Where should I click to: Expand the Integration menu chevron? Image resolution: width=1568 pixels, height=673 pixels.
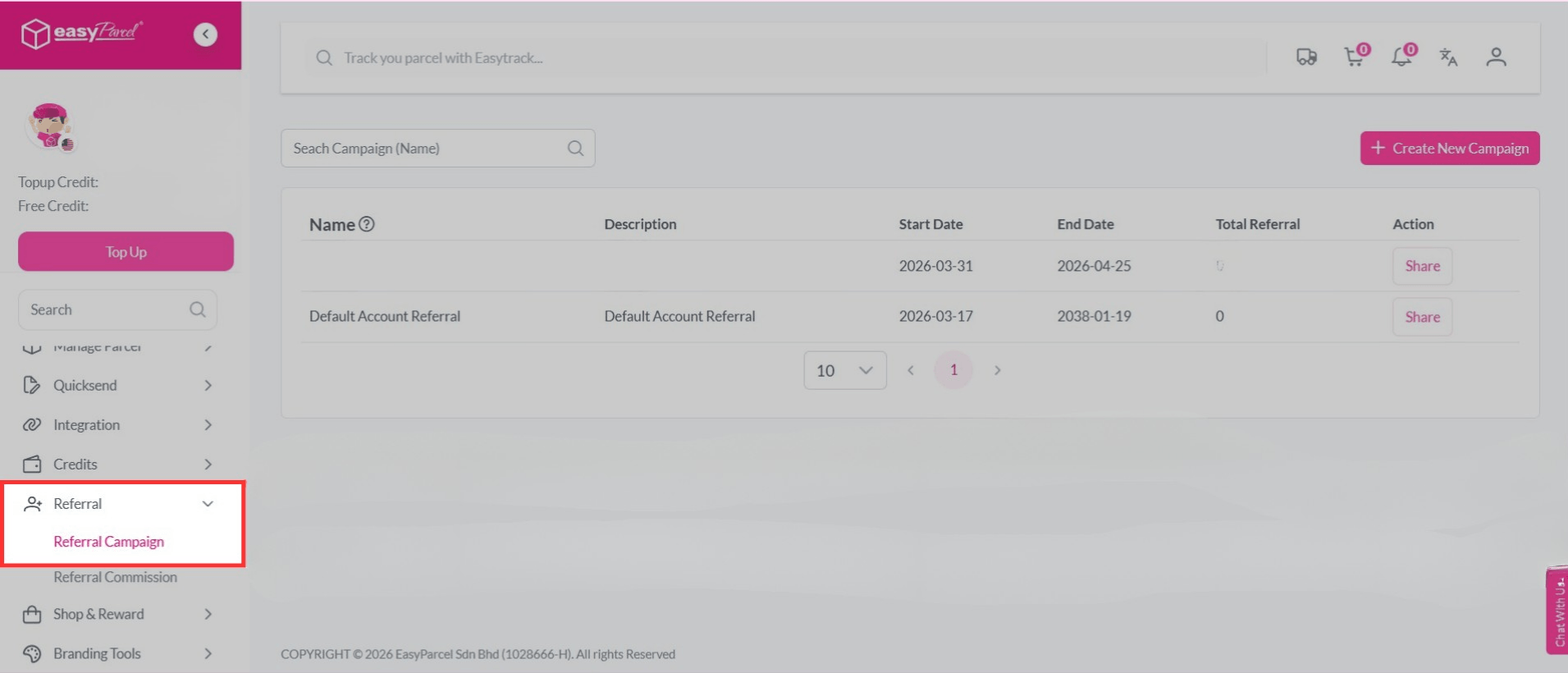(x=208, y=424)
